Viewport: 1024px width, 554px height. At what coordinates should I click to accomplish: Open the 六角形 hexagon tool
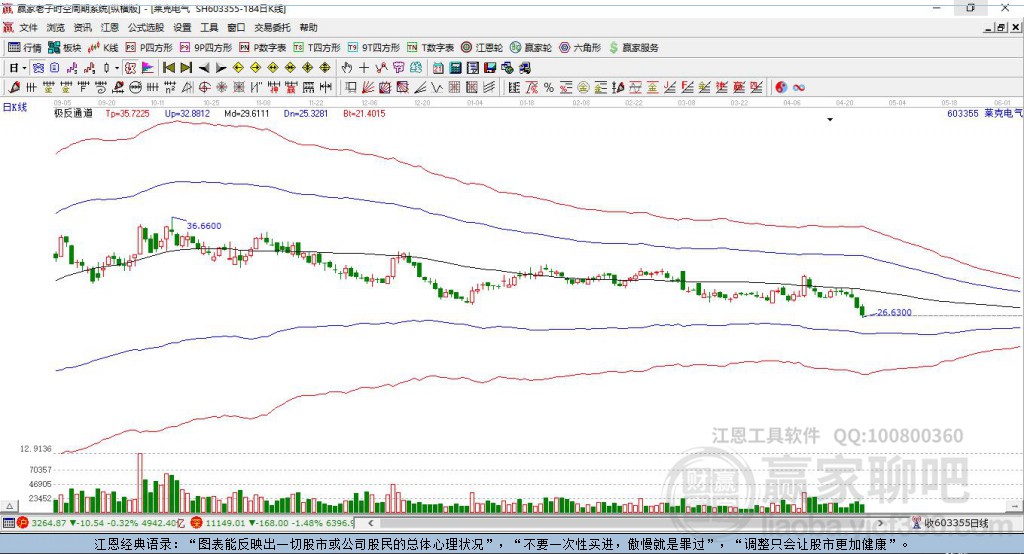[579, 48]
